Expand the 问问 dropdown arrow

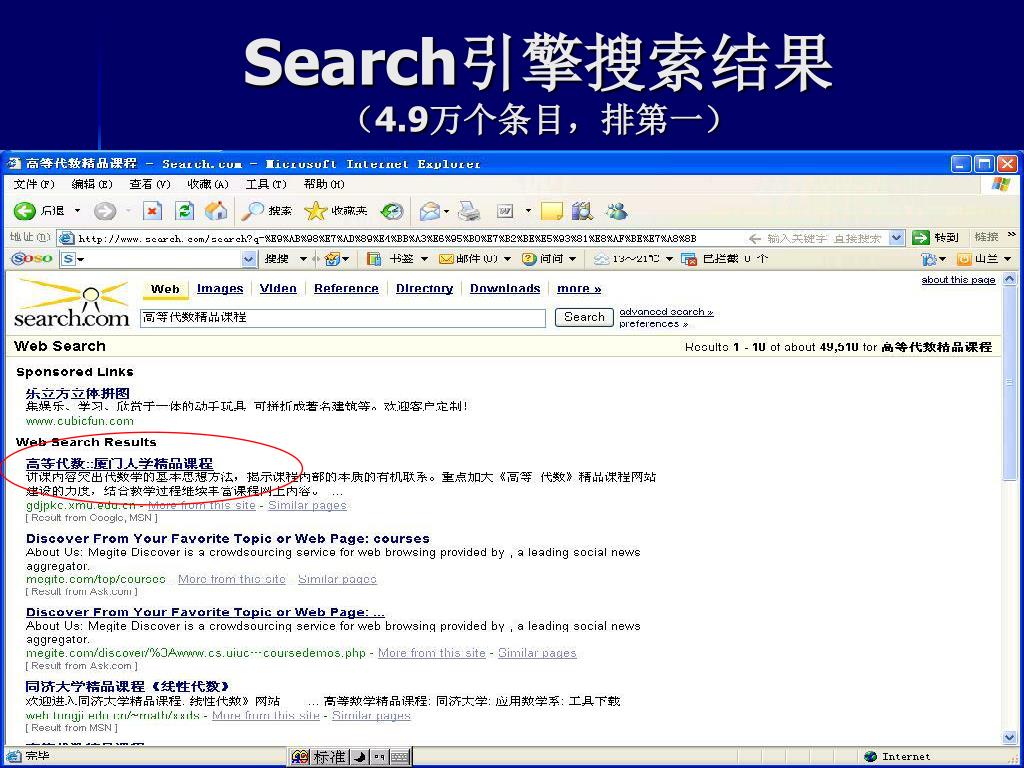click(572, 259)
